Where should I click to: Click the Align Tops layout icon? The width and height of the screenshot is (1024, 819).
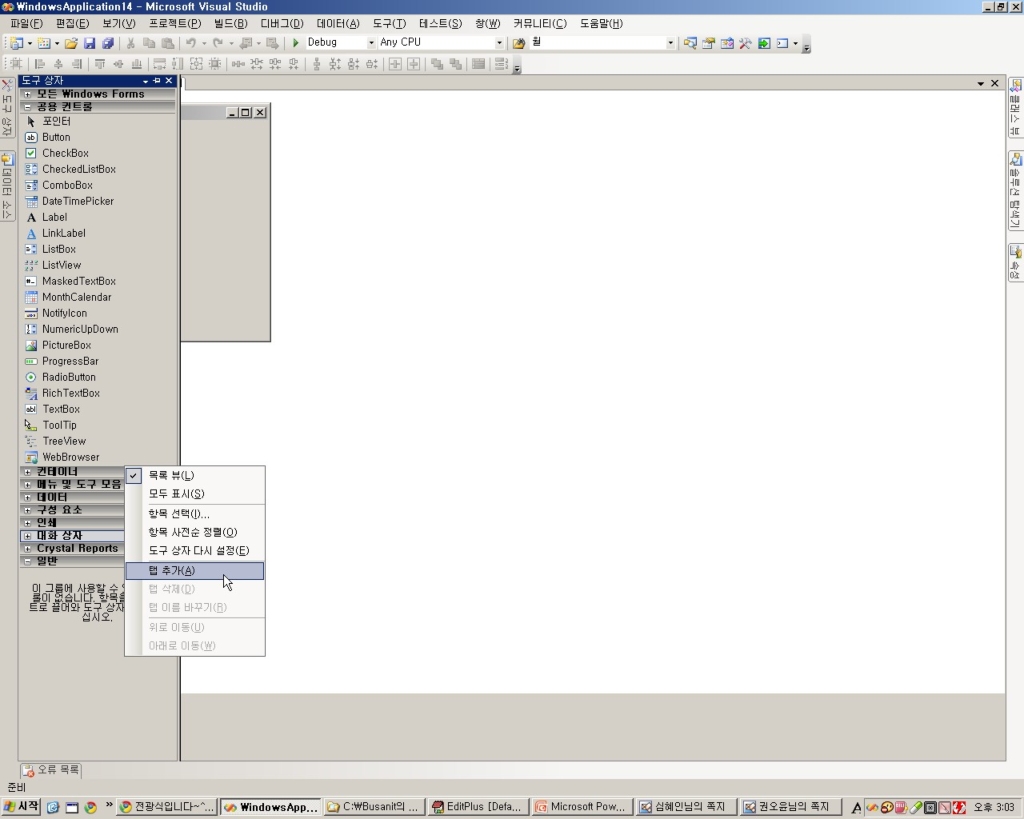100,64
